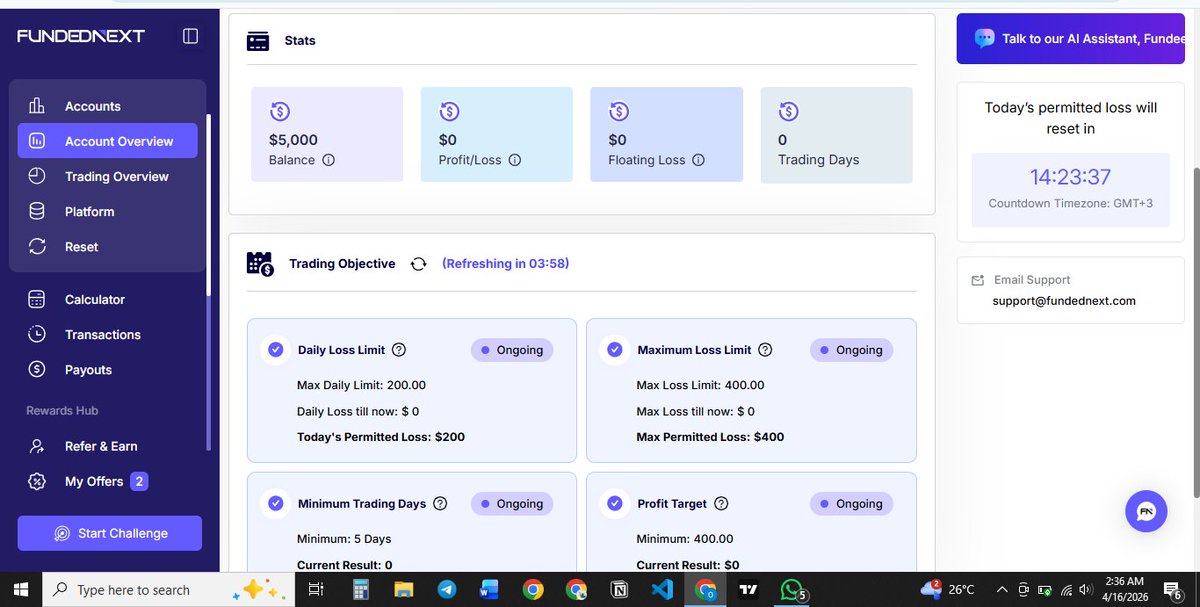
Task: Click the Daily Loss Limit Ongoing badge
Action: 512,350
